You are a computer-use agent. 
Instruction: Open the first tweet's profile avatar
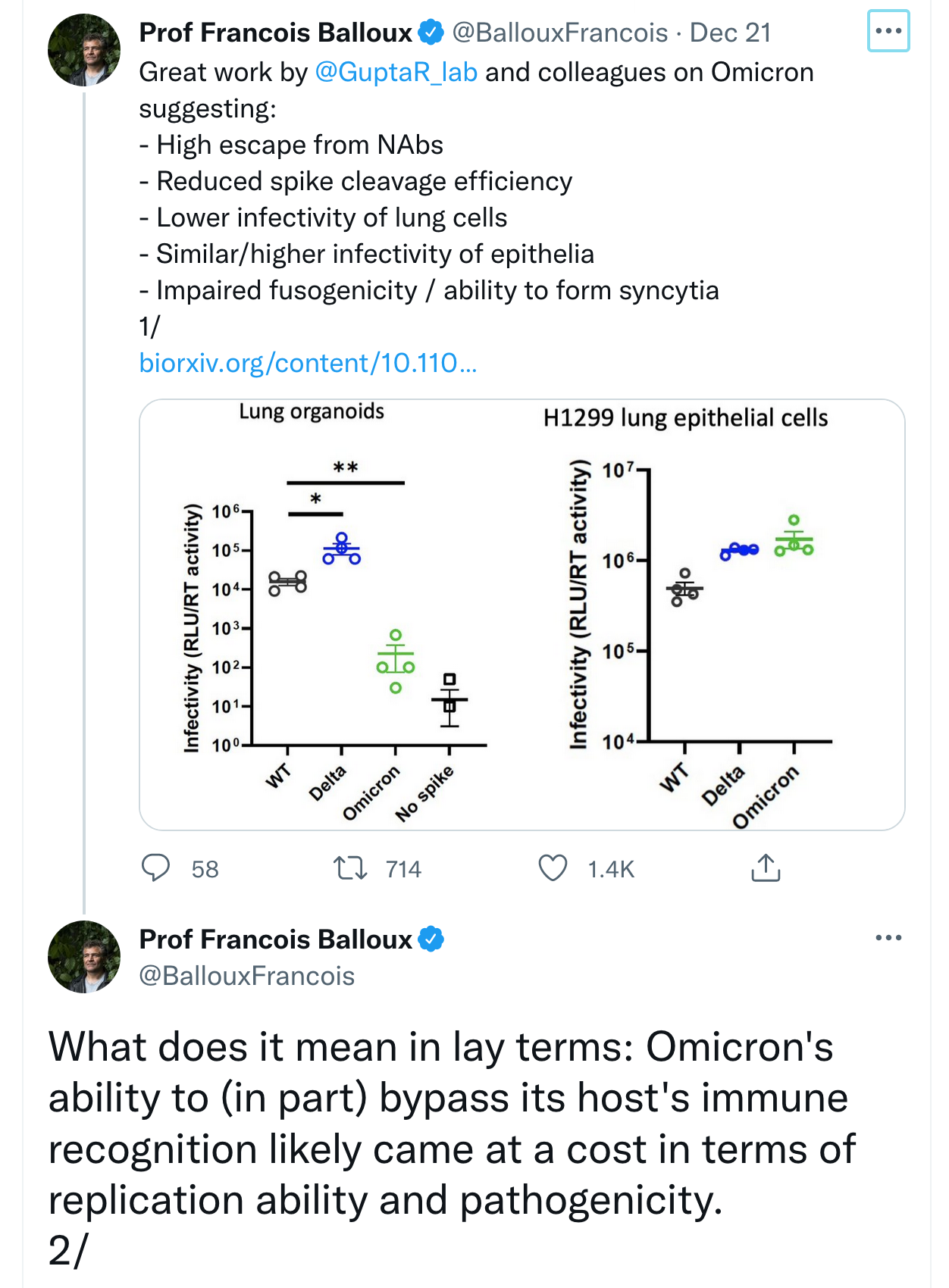84,50
